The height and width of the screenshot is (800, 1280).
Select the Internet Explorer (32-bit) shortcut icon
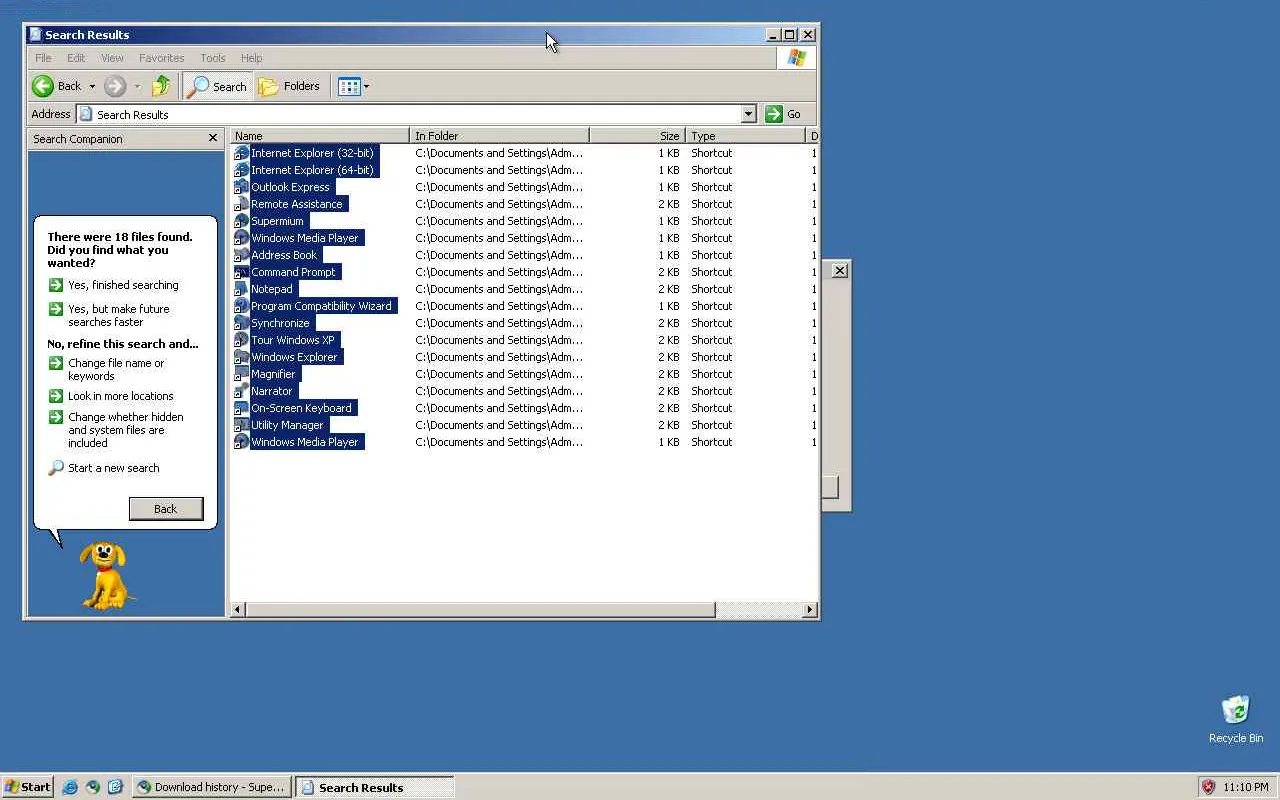(241, 153)
